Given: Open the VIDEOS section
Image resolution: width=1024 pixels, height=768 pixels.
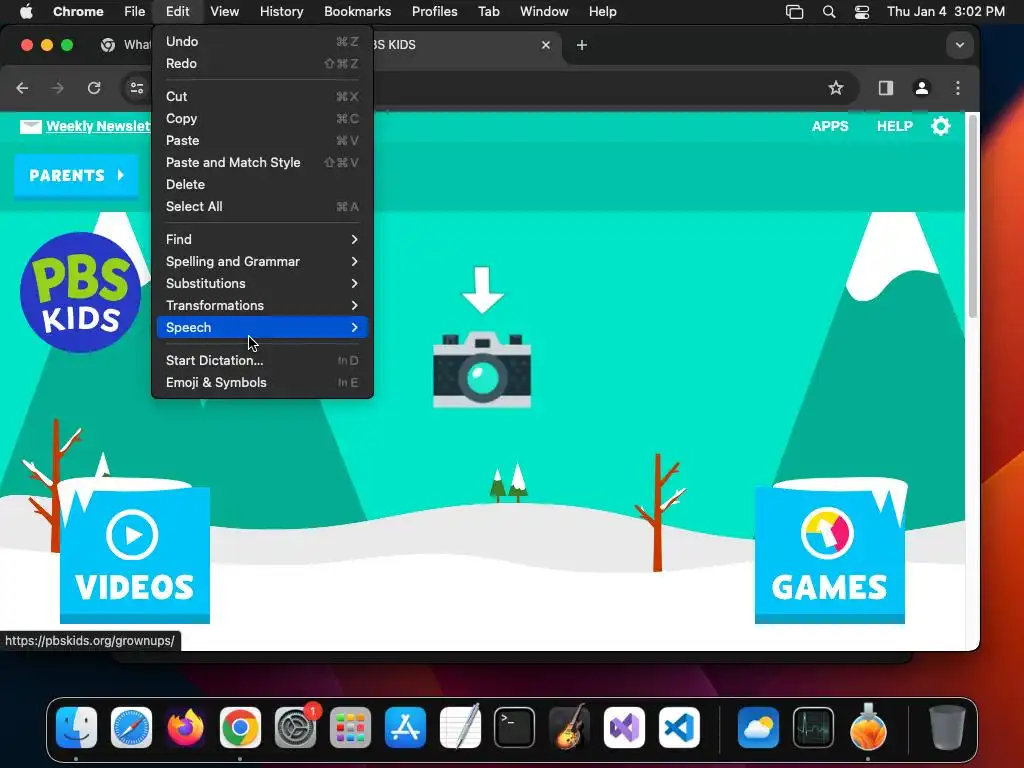Looking at the screenshot, I should tap(135, 554).
